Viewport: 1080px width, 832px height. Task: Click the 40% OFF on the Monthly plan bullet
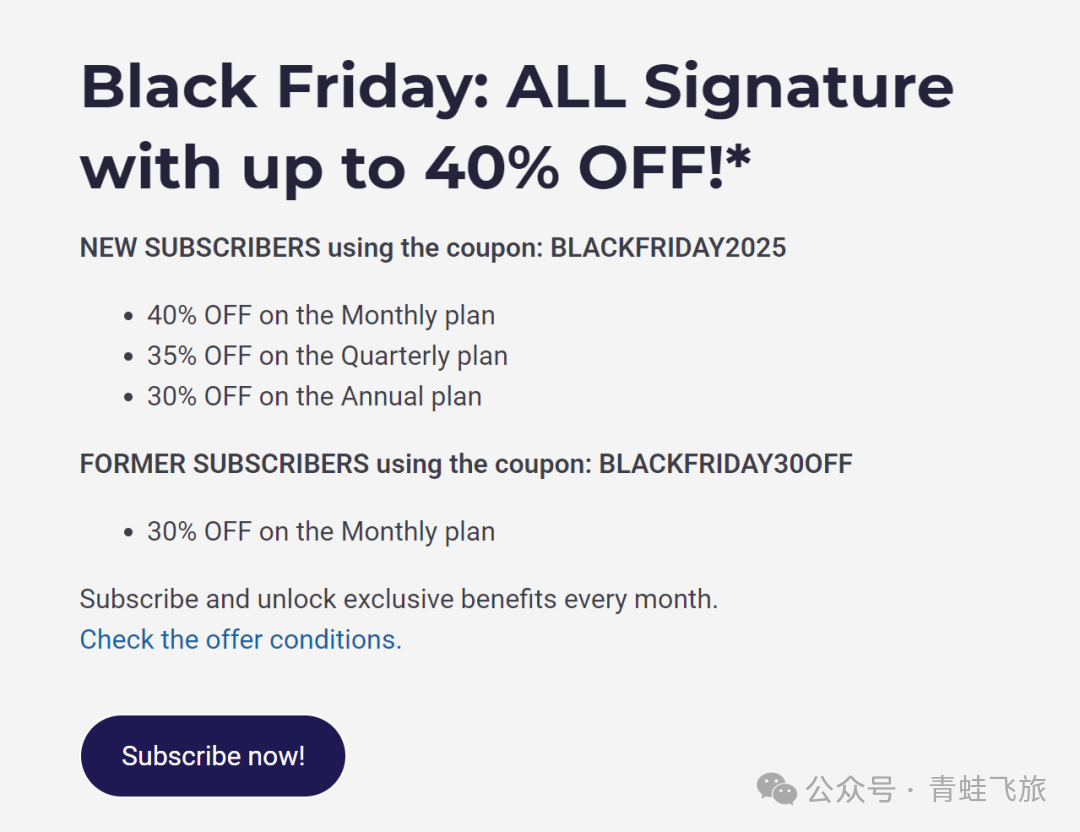pyautogui.click(x=321, y=315)
